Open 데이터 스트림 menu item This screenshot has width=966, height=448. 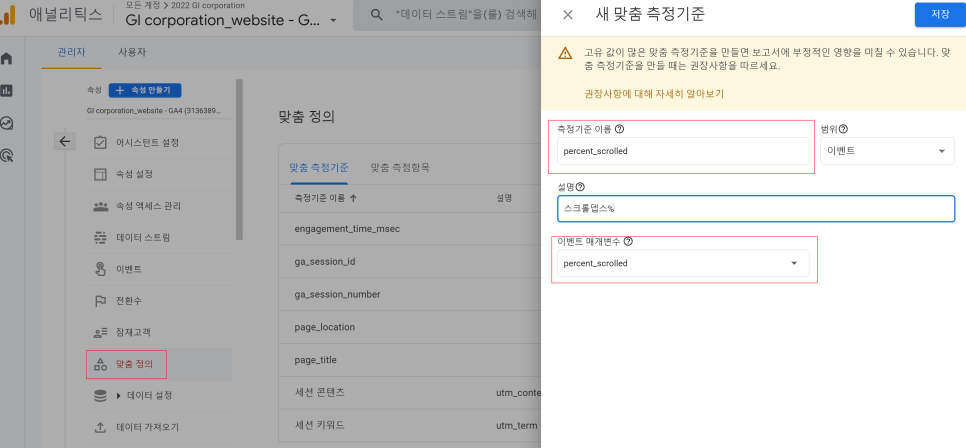[143, 237]
